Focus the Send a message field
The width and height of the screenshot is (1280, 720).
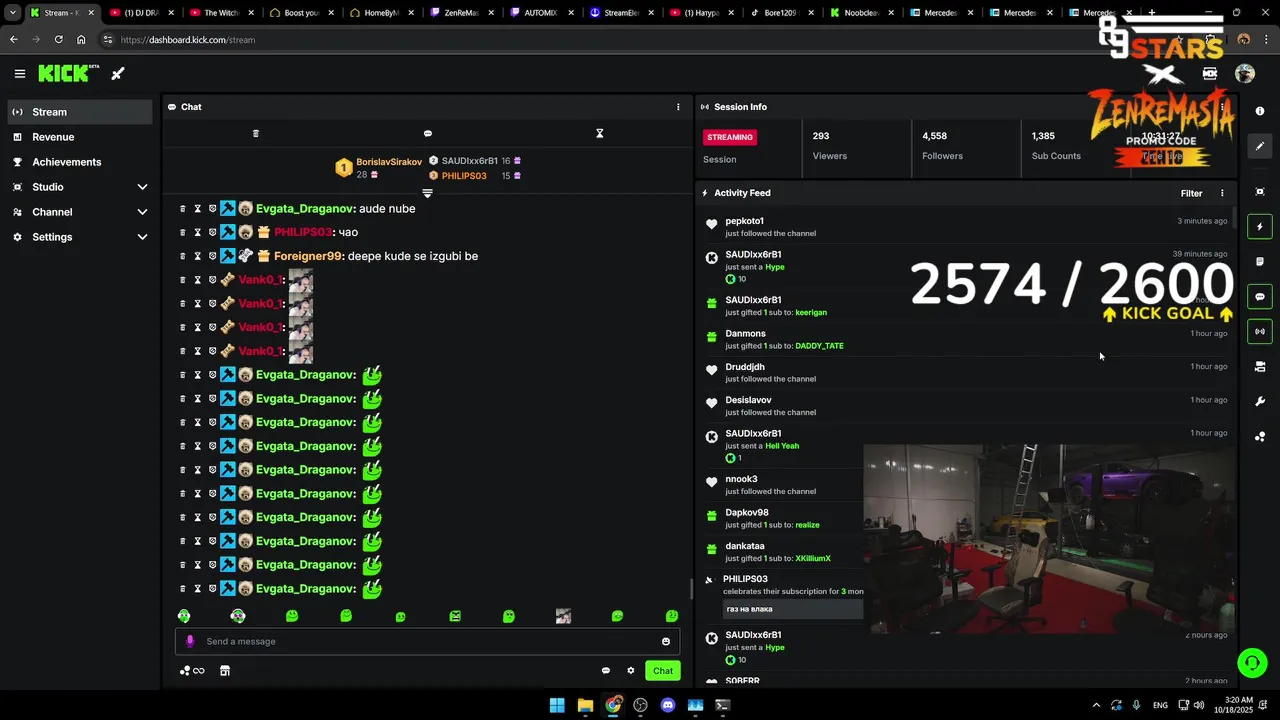coord(428,641)
